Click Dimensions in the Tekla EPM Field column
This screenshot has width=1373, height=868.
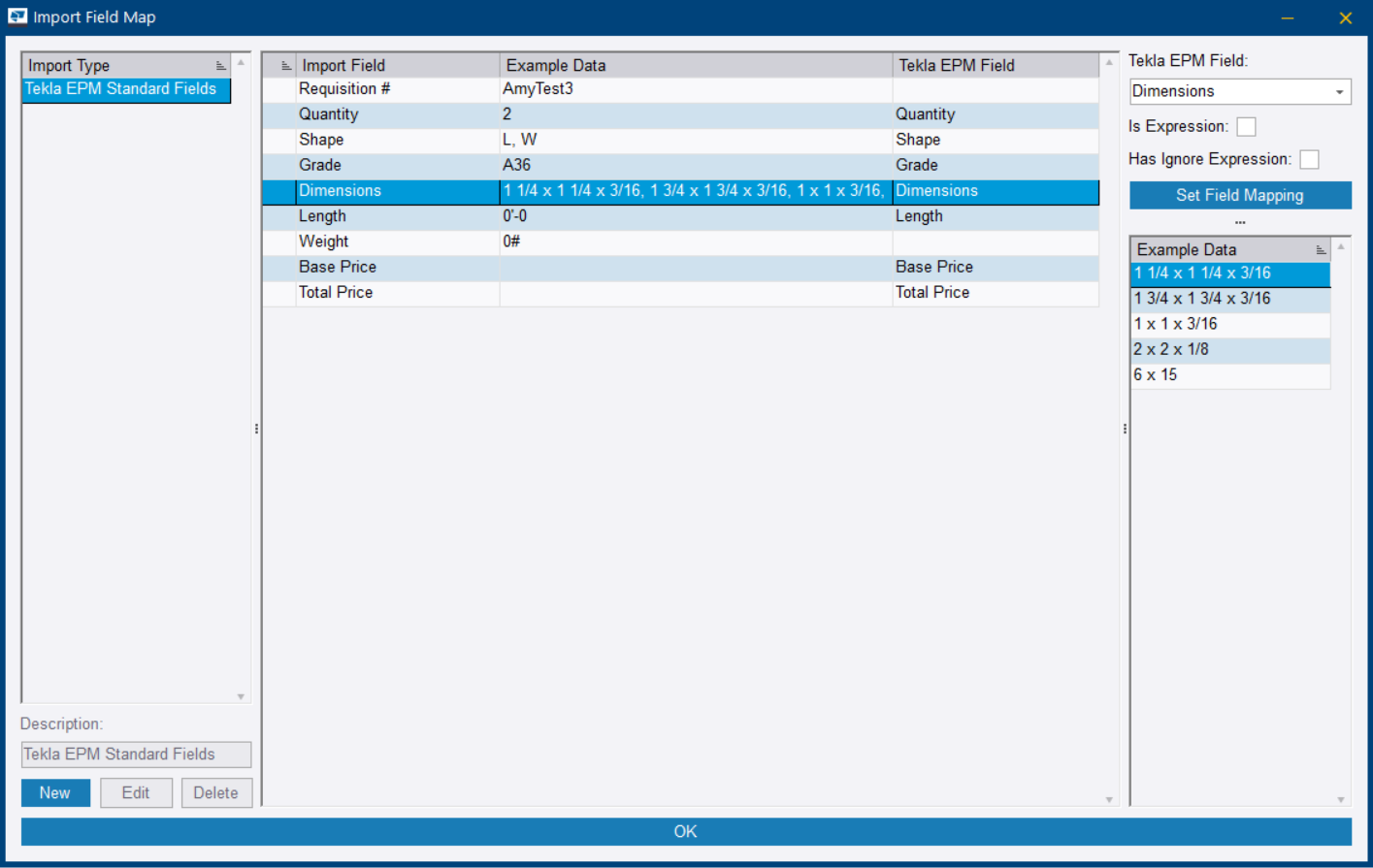coord(996,191)
